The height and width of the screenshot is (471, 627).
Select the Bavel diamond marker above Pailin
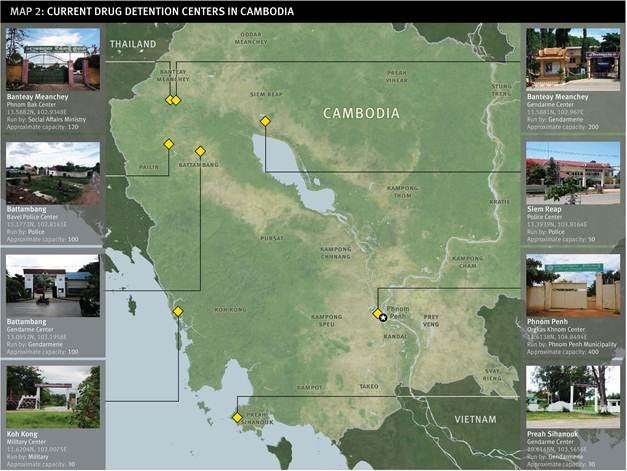pos(168,143)
